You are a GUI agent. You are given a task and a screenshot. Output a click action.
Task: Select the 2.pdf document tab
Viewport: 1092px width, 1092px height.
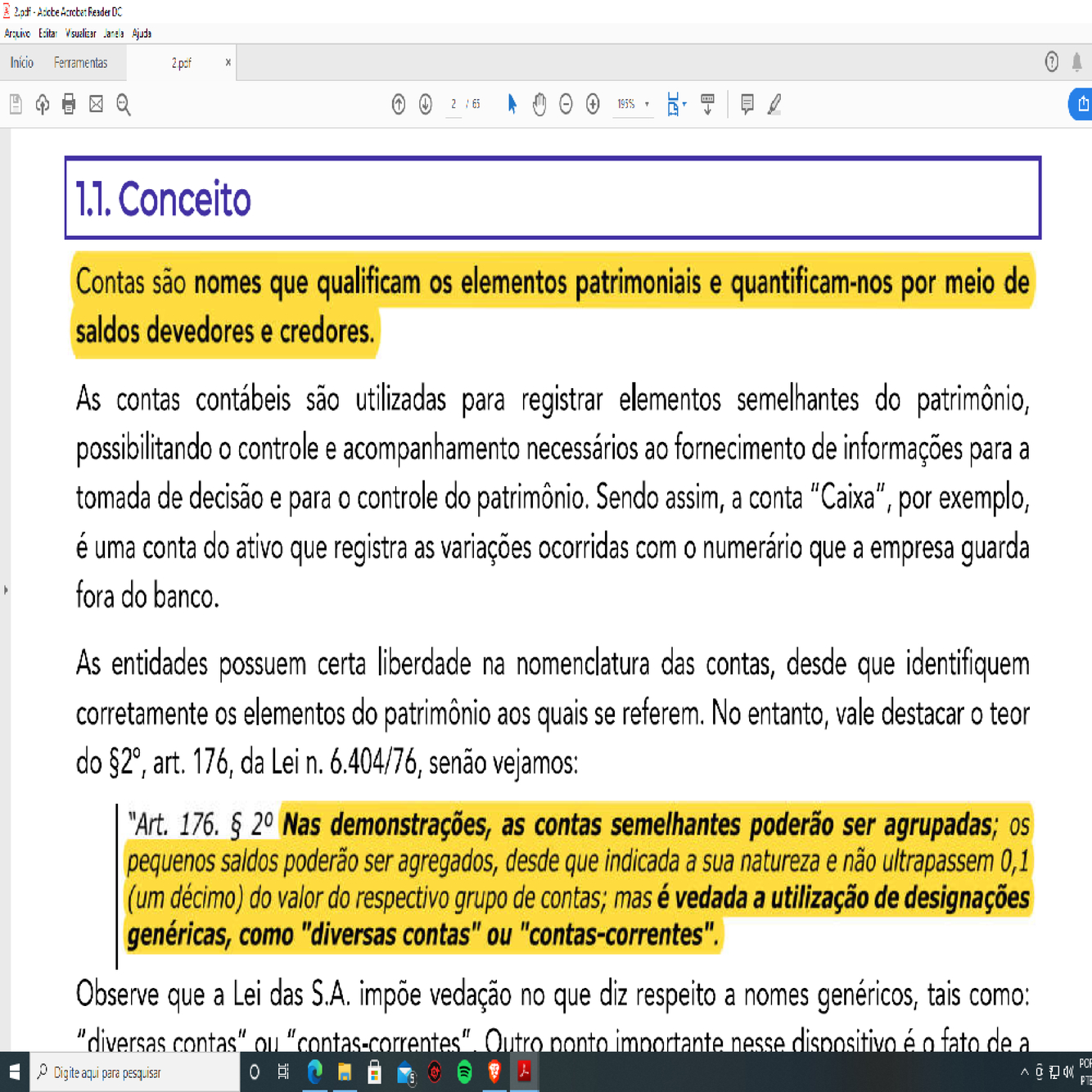tap(181, 63)
